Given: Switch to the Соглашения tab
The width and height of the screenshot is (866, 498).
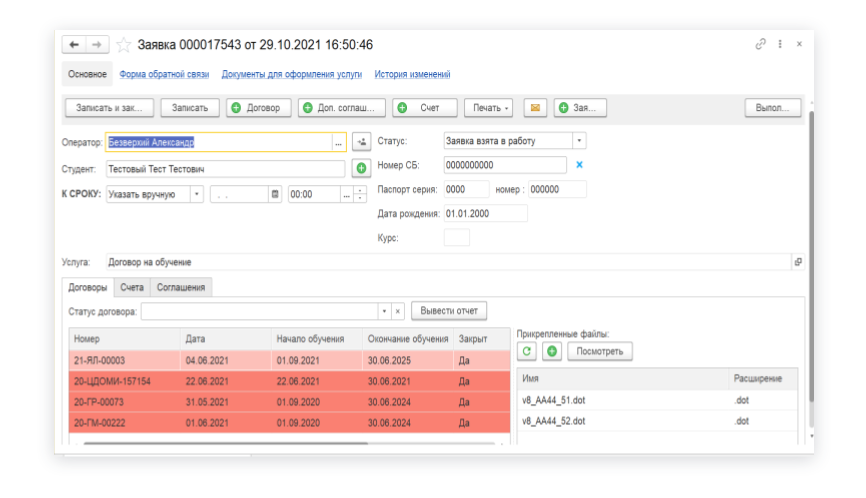Looking at the screenshot, I should [x=181, y=287].
